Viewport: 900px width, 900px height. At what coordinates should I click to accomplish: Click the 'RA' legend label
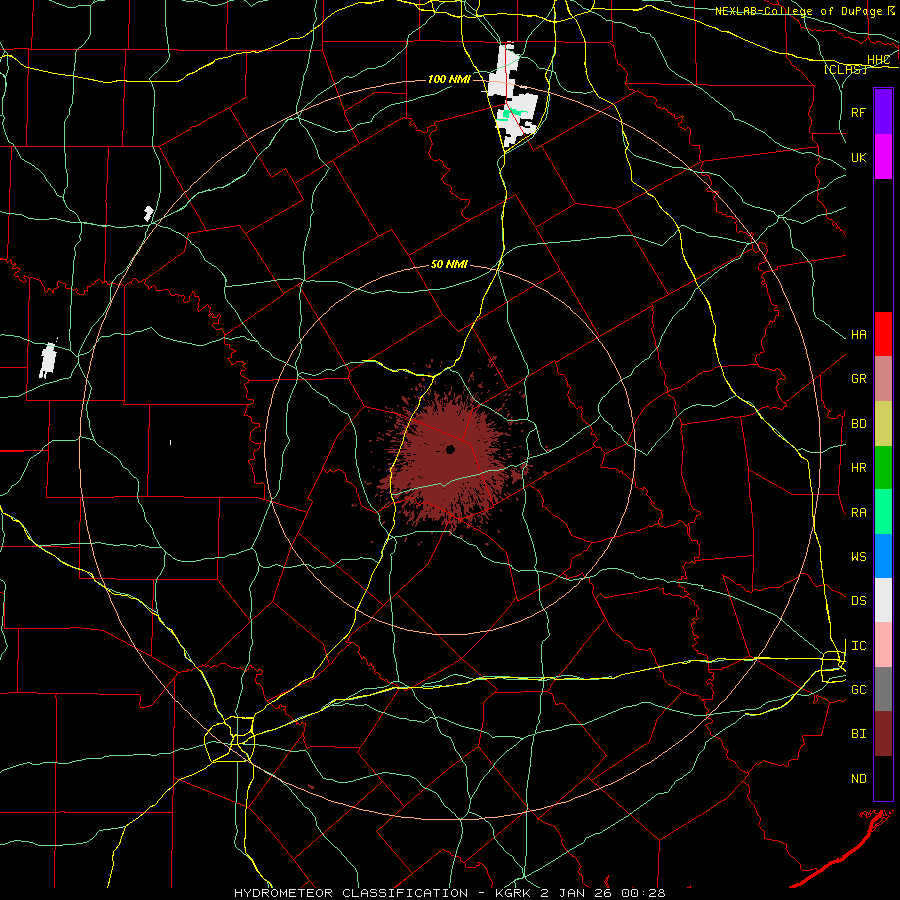[x=858, y=513]
